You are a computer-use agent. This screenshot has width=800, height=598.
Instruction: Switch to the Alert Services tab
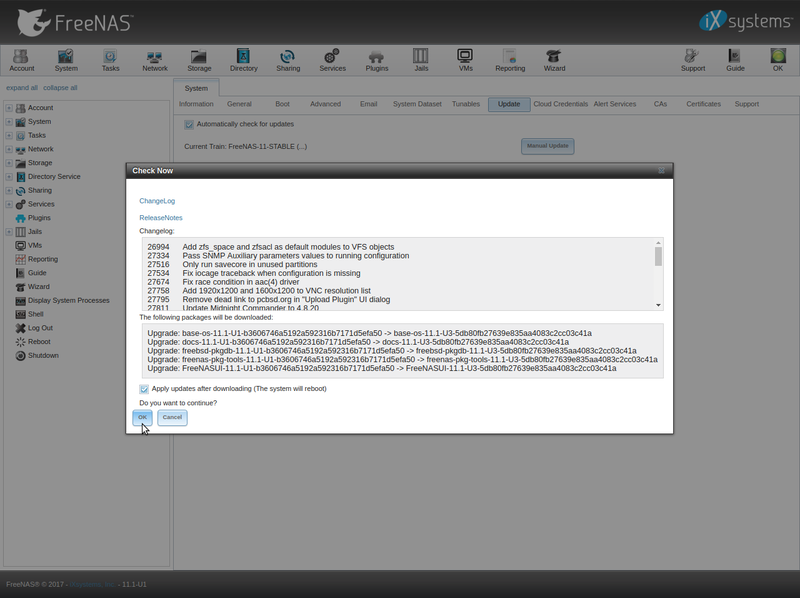point(615,104)
